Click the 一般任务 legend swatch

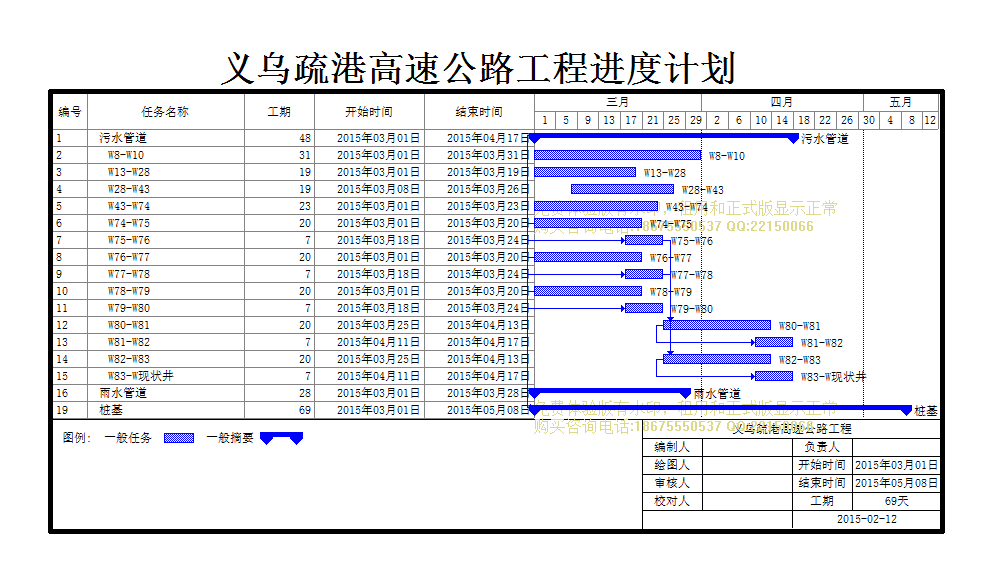179,438
